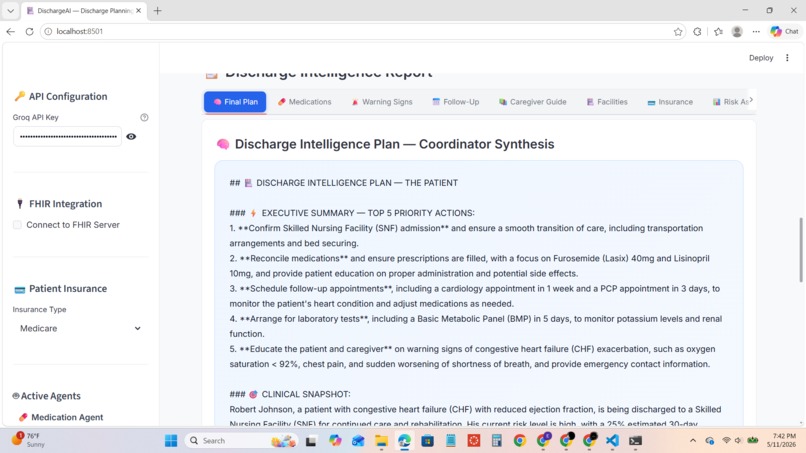Click the taskbar Search box
This screenshot has width=806, height=453.
(242, 441)
